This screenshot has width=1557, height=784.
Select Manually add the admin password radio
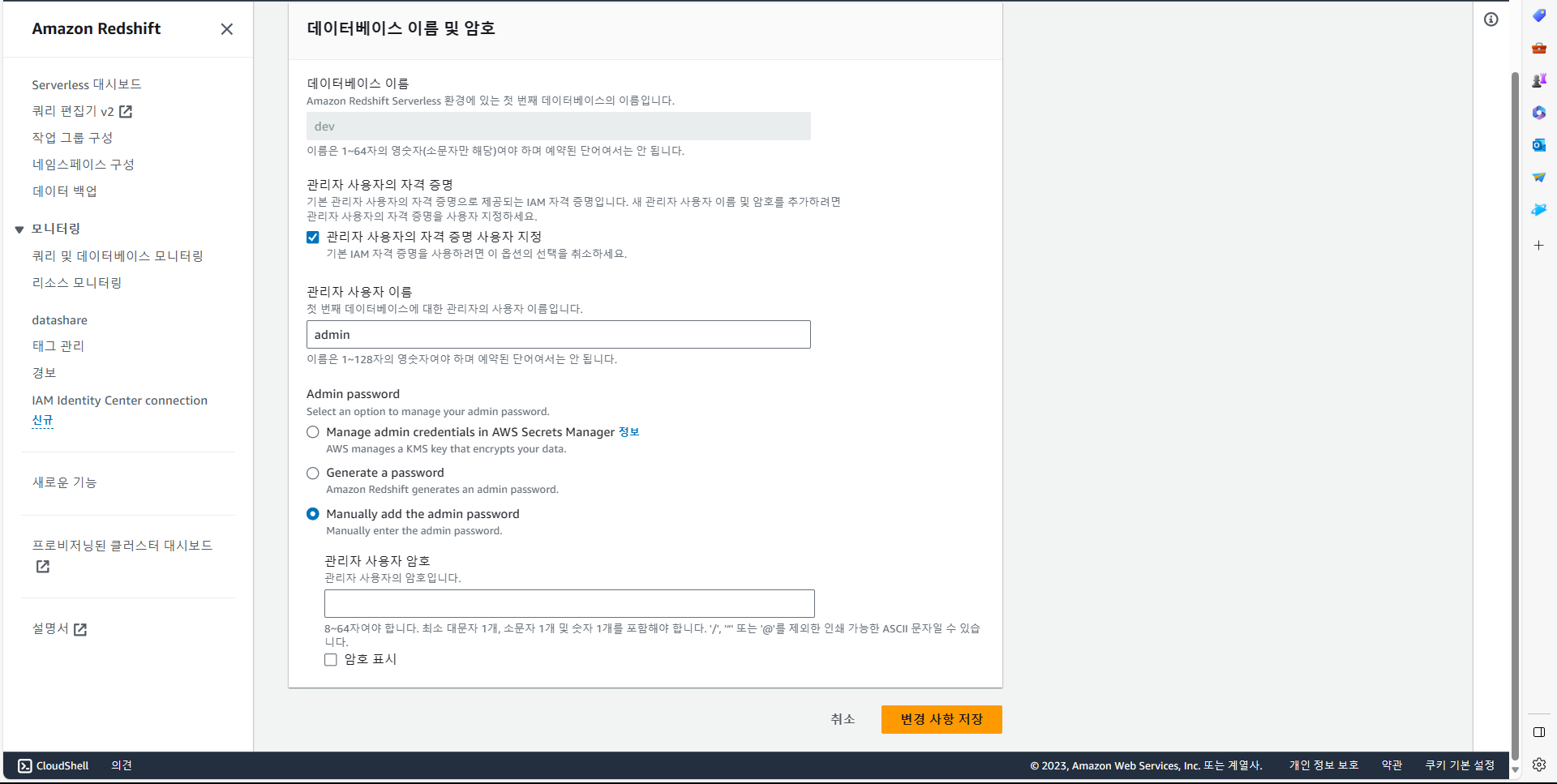[x=313, y=514]
